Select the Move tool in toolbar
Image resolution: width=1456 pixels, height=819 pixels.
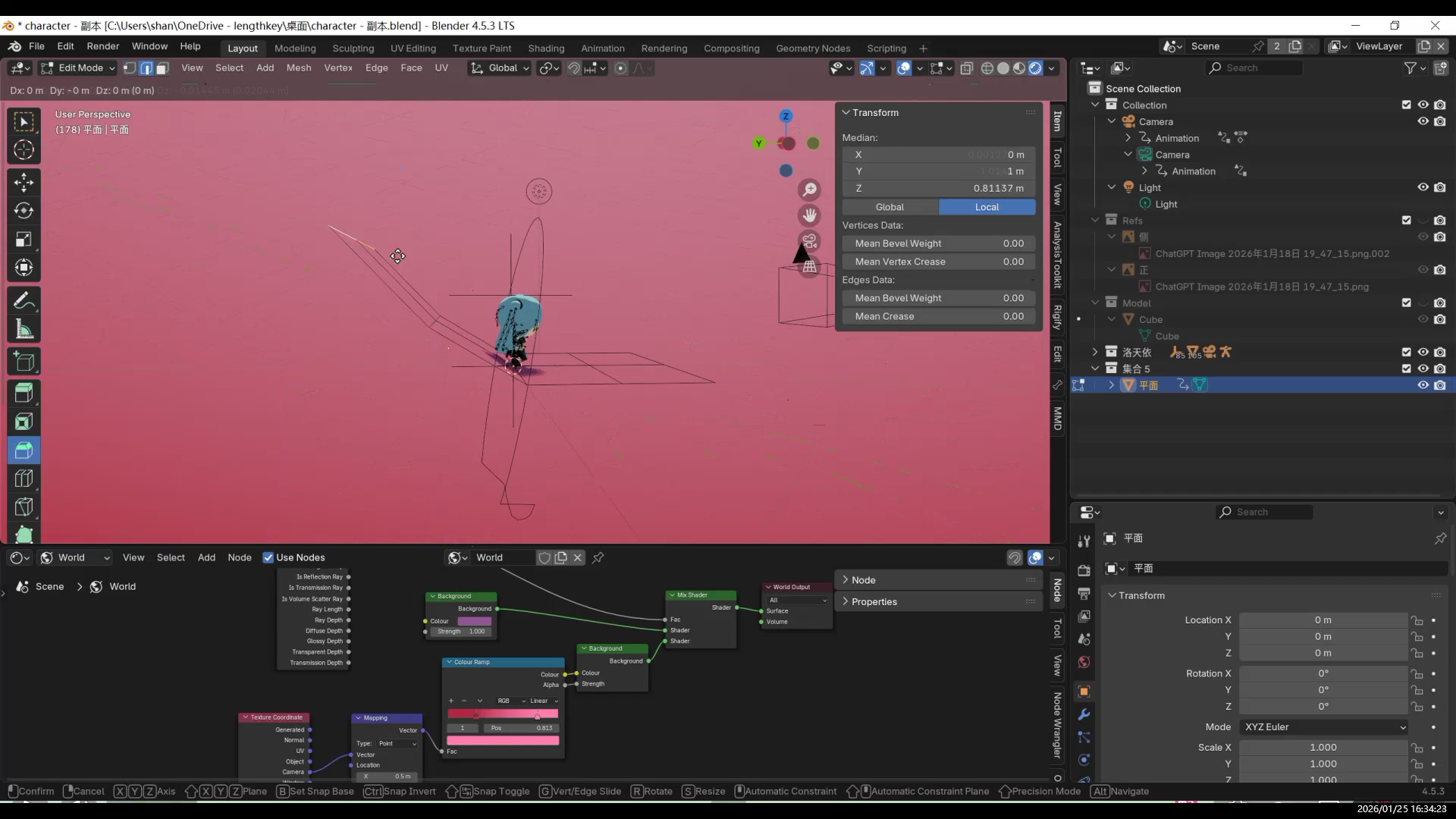click(24, 182)
